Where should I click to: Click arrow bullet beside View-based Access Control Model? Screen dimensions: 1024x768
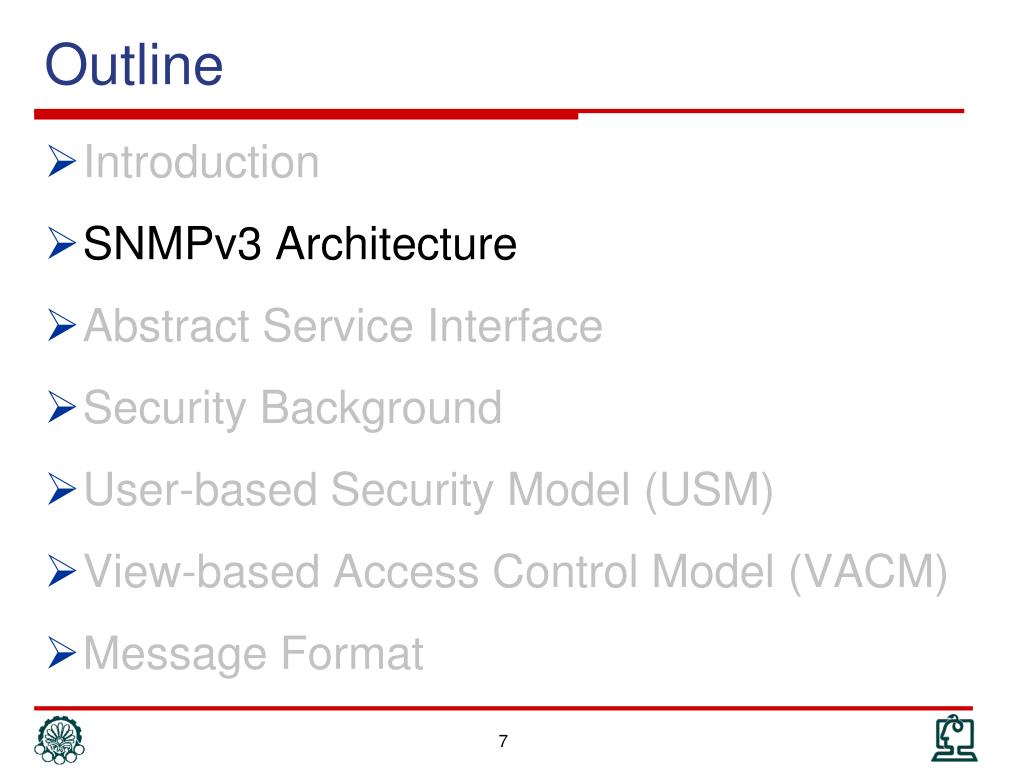coord(61,571)
